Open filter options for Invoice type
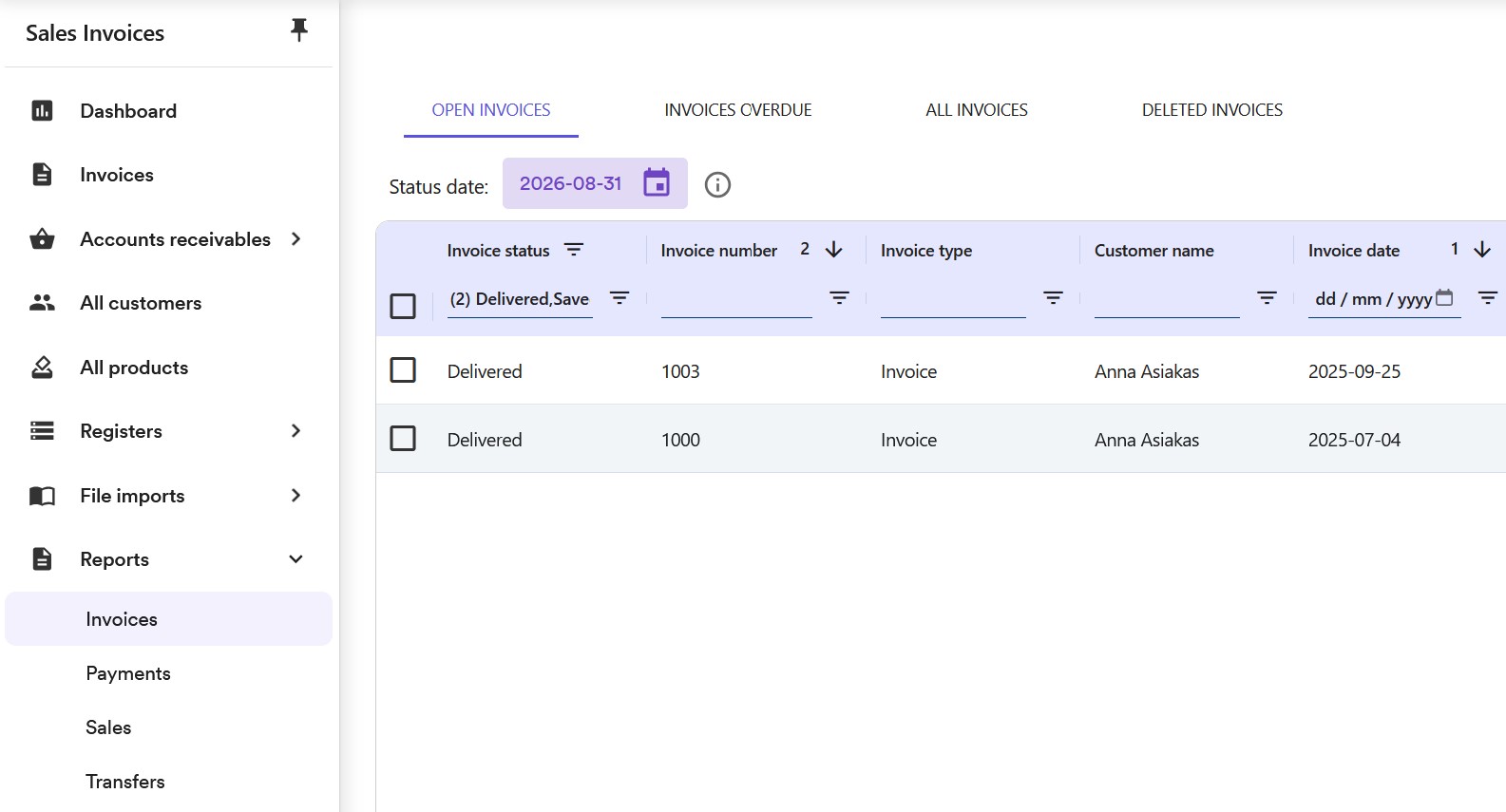Screen dimensions: 1506x812 pyautogui.click(x=1053, y=298)
